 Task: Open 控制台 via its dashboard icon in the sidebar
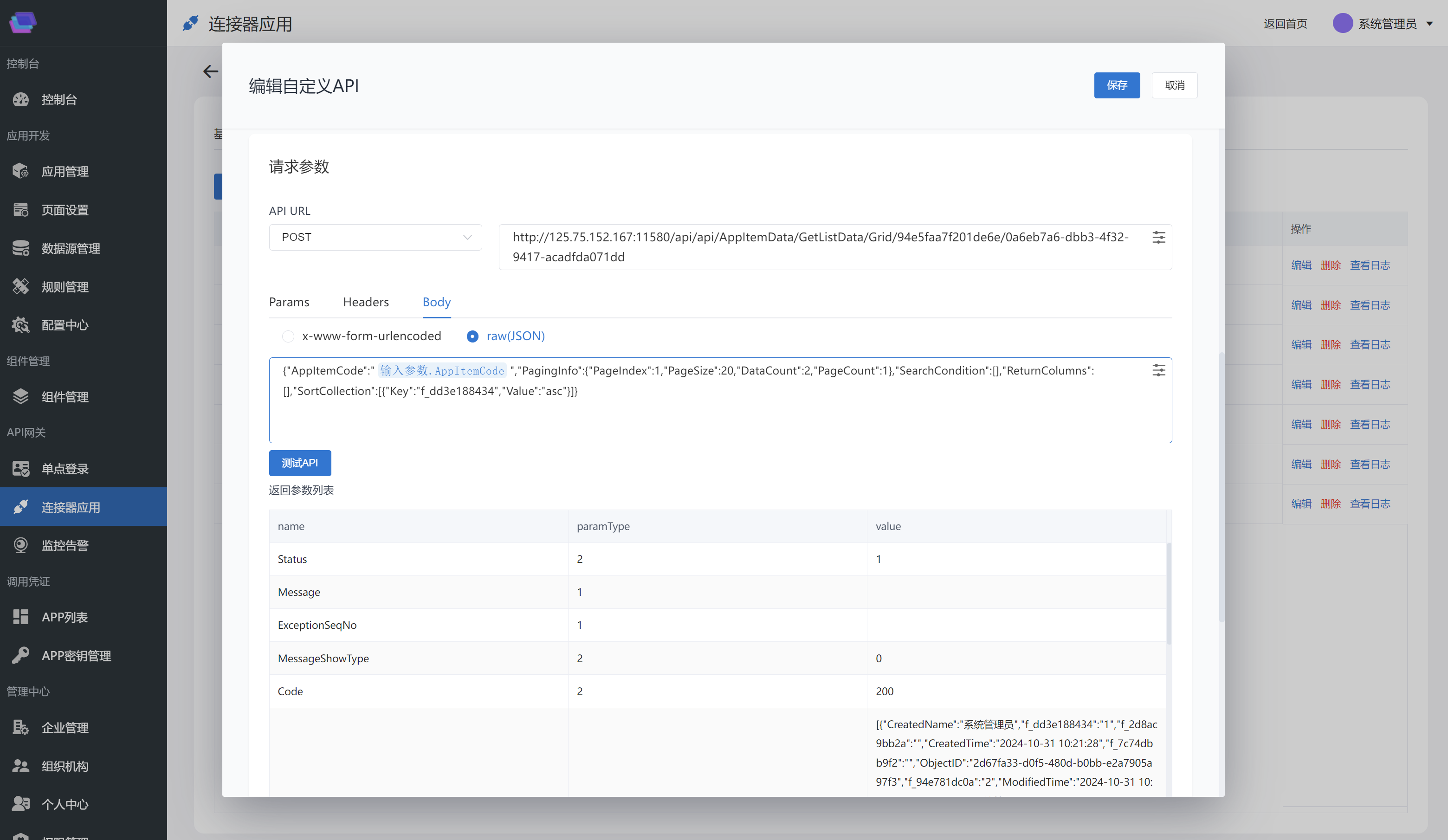tap(21, 99)
